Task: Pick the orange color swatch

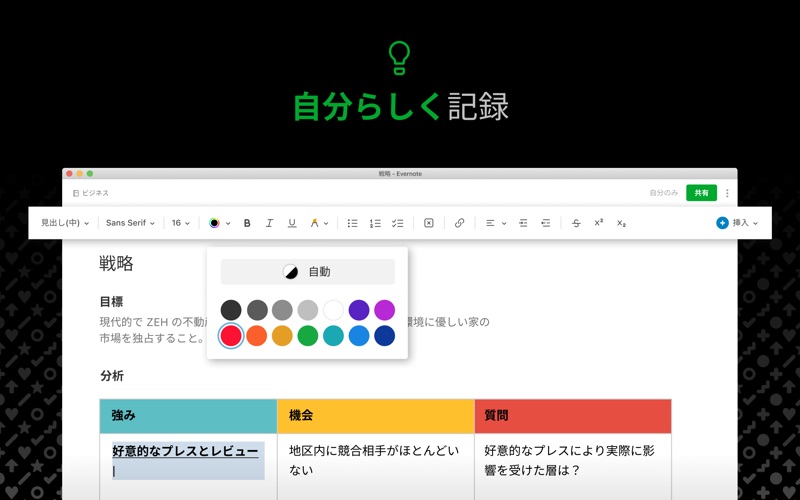Action: coord(257,336)
